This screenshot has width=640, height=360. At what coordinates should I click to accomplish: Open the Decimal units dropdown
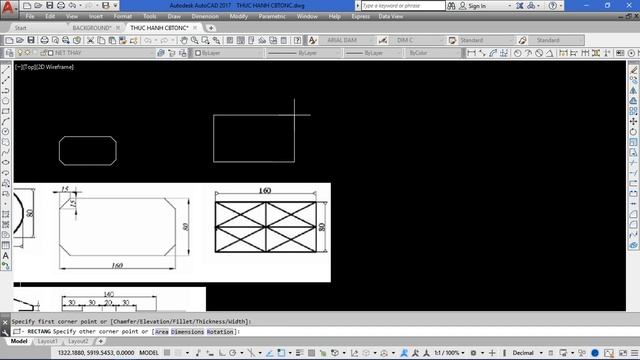527,353
